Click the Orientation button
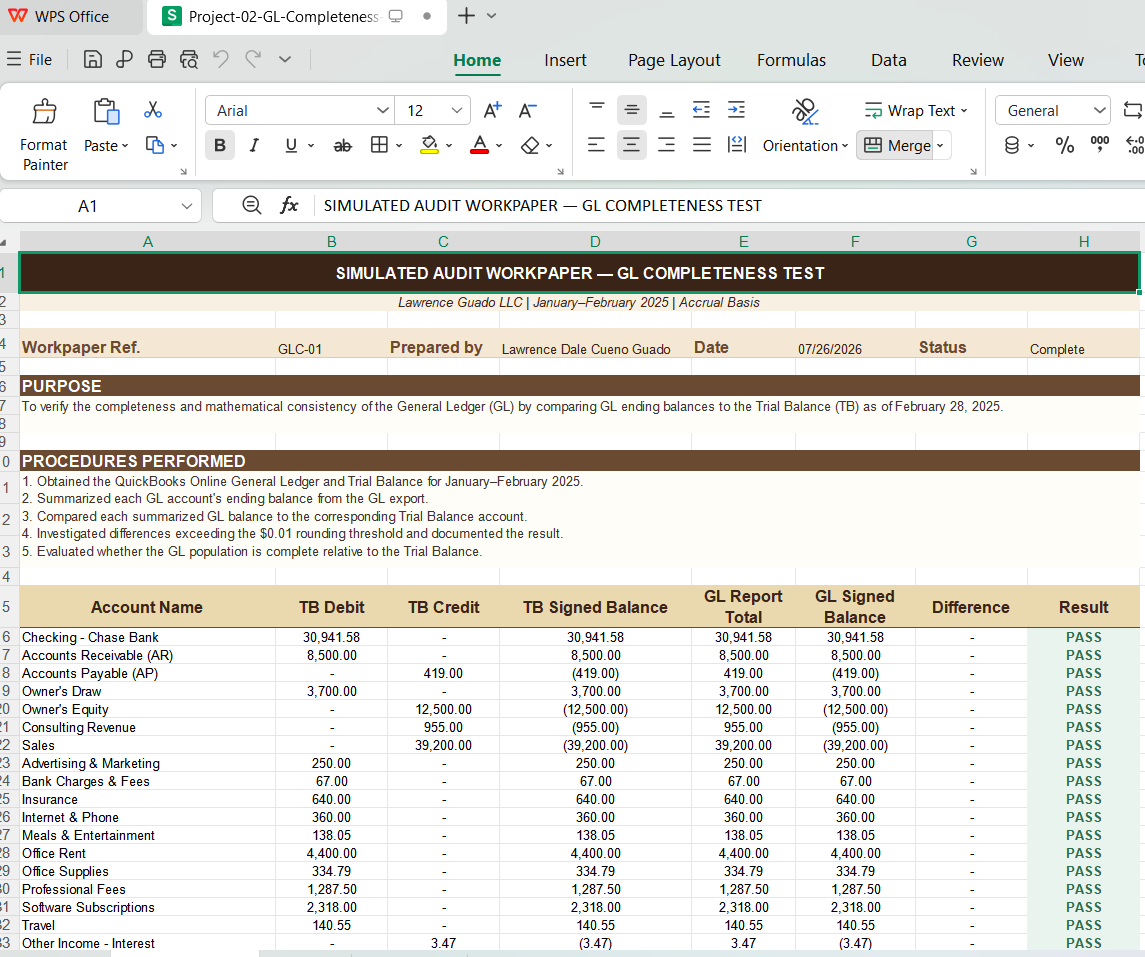The height and width of the screenshot is (957, 1145). coord(805,128)
